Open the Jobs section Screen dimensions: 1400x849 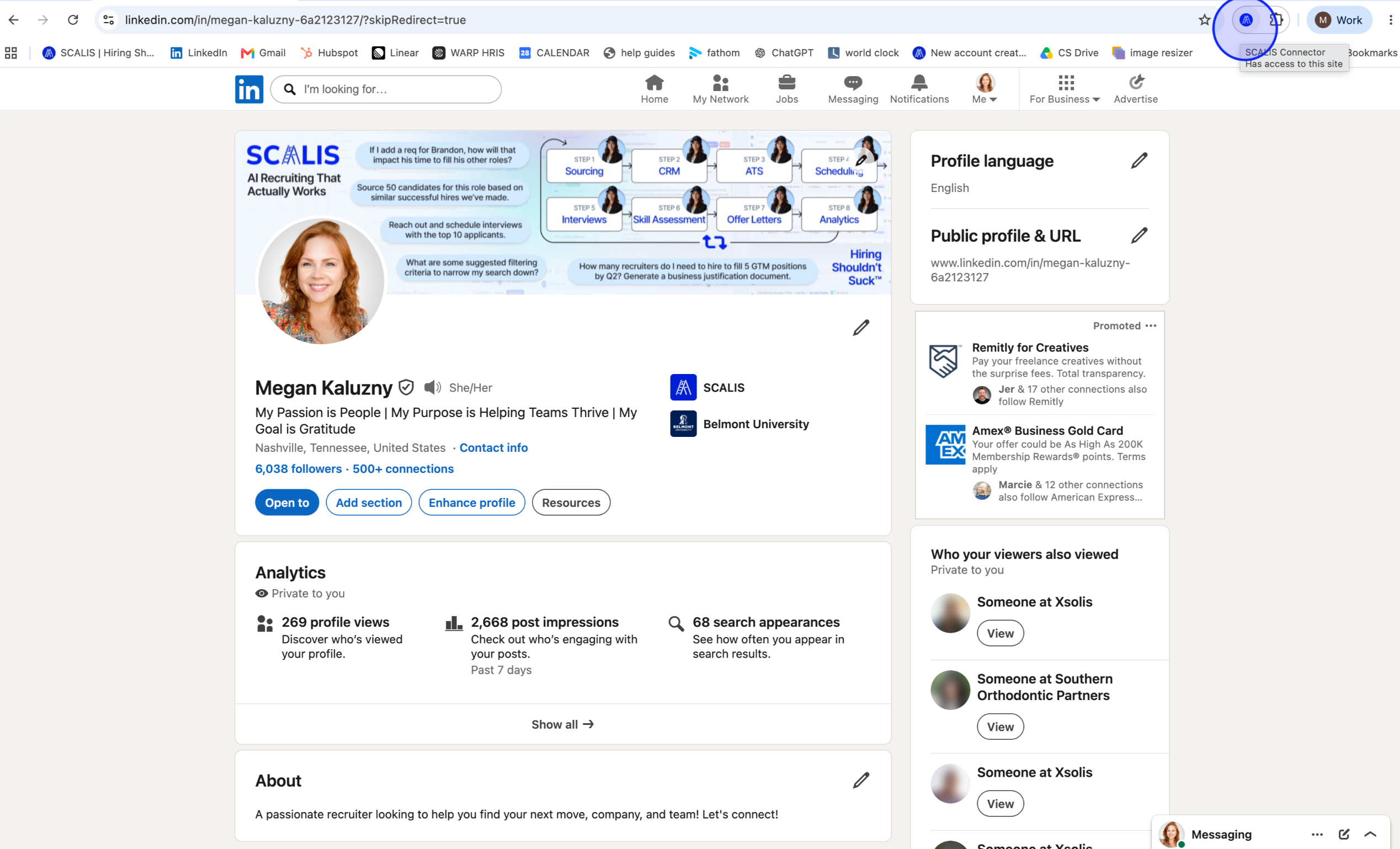[x=787, y=90]
